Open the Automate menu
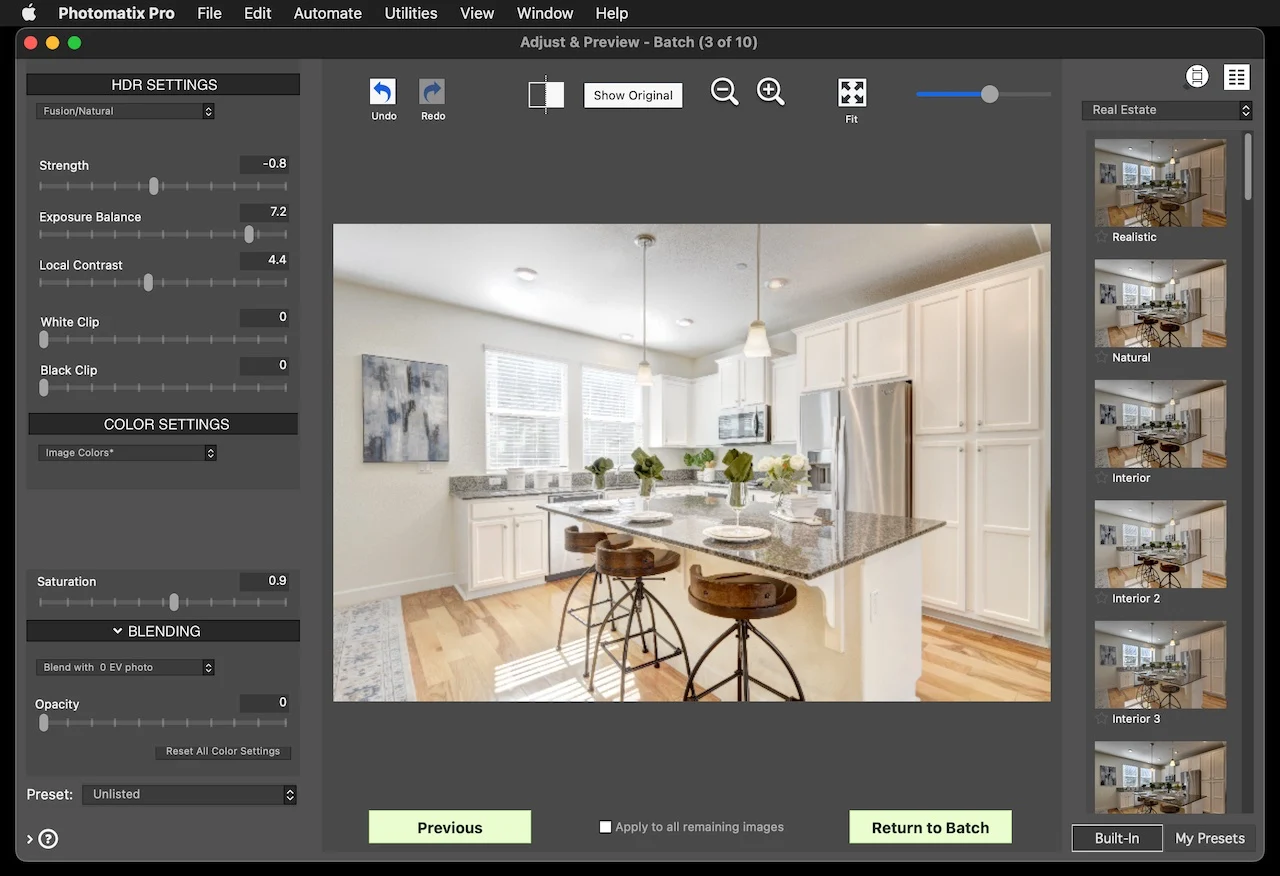 [x=328, y=13]
